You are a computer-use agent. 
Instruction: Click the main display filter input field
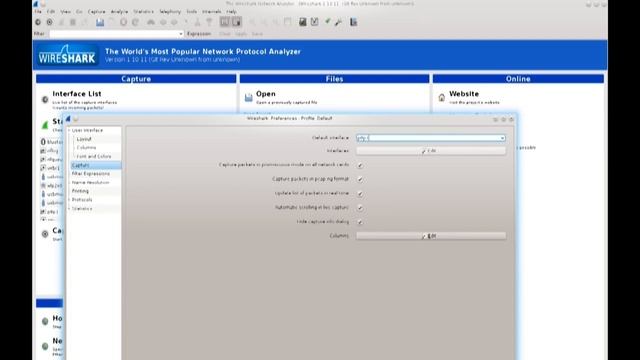tap(113, 34)
